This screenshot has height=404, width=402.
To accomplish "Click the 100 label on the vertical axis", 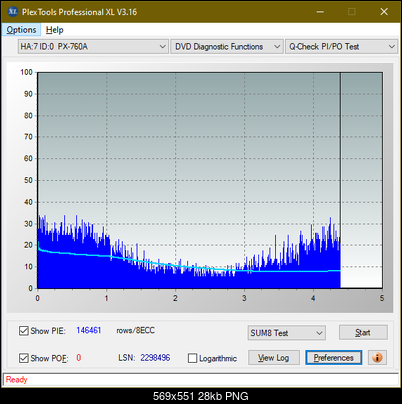I will click(x=26, y=72).
